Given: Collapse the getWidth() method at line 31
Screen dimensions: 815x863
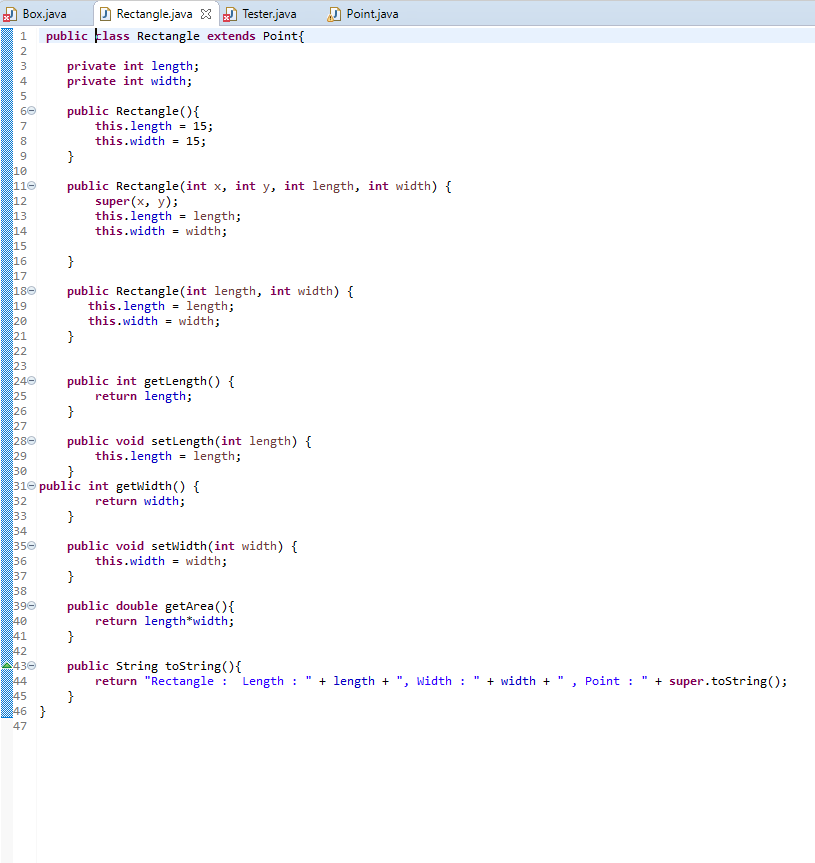Looking at the screenshot, I should 32,485.
